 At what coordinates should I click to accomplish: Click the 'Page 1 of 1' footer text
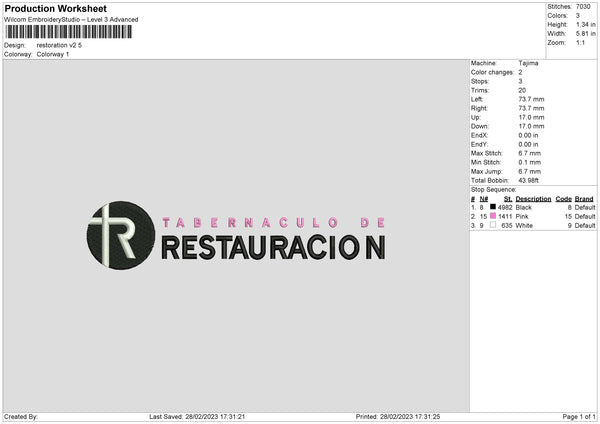(x=579, y=417)
